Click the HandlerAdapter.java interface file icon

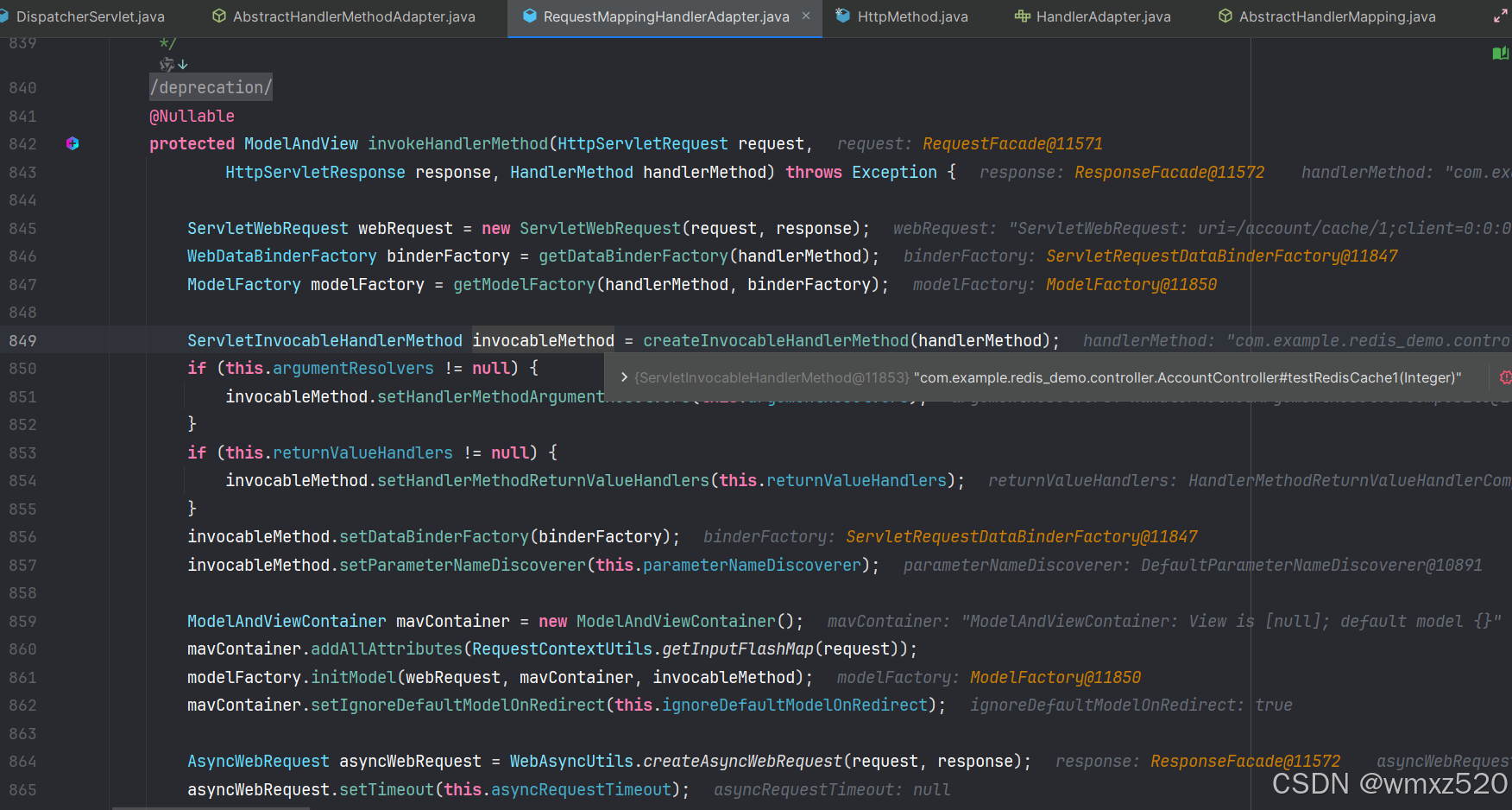(1022, 16)
